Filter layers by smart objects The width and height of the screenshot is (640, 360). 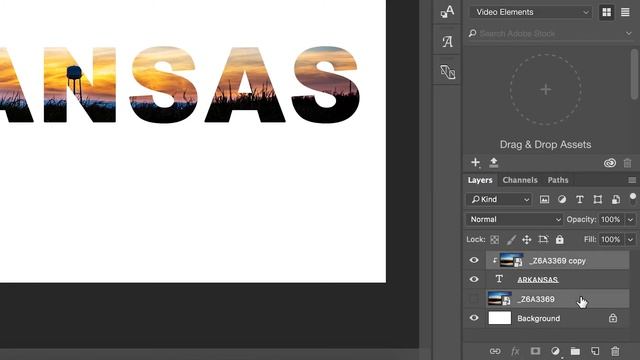(x=616, y=199)
